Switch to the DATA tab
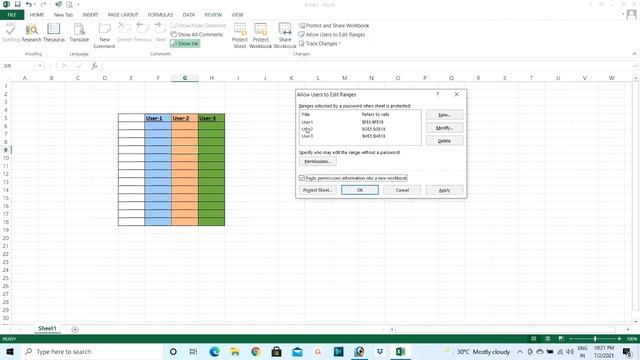This screenshot has height=360, width=640. 189,15
